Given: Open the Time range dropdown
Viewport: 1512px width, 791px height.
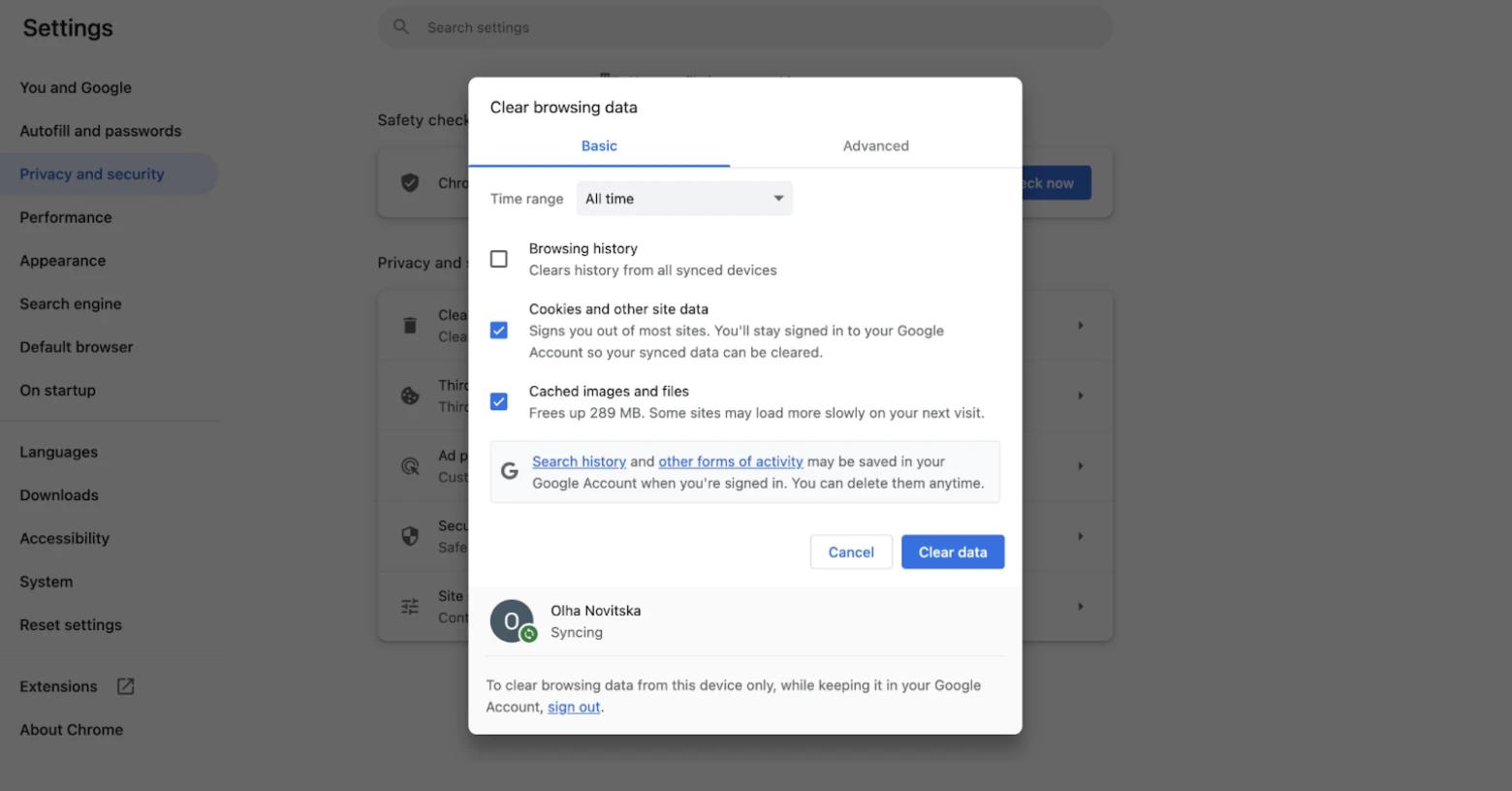Looking at the screenshot, I should pos(684,199).
